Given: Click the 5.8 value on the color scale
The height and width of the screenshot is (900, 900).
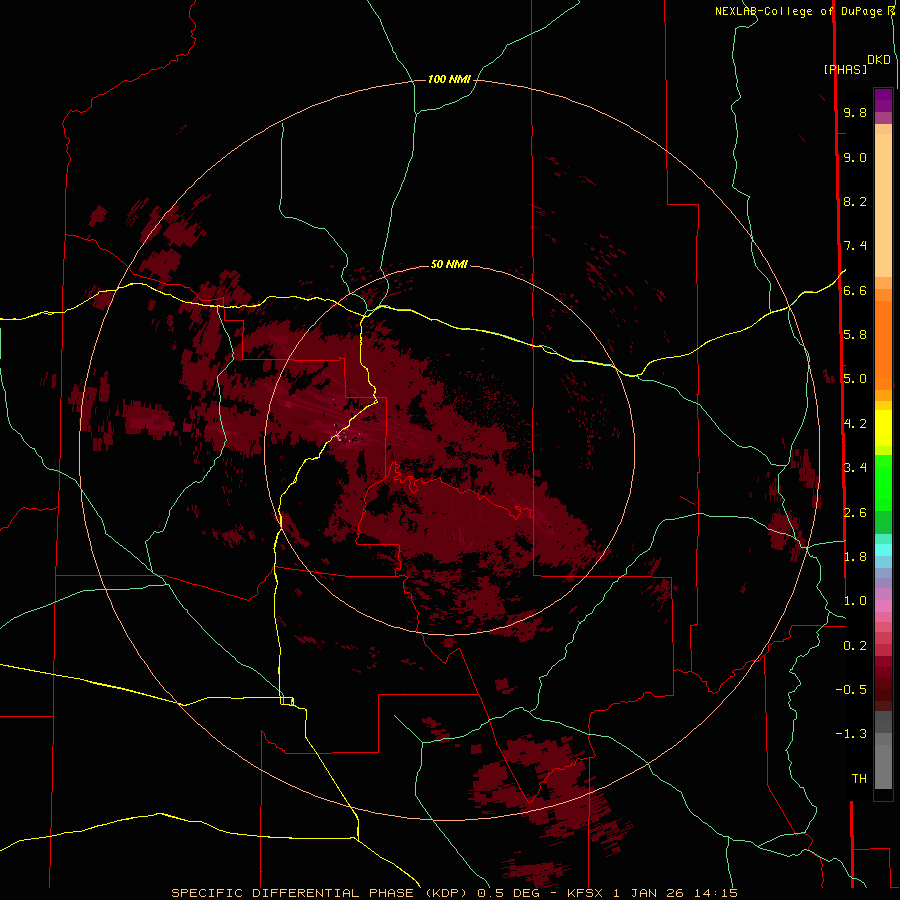Looking at the screenshot, I should pyautogui.click(x=855, y=335).
